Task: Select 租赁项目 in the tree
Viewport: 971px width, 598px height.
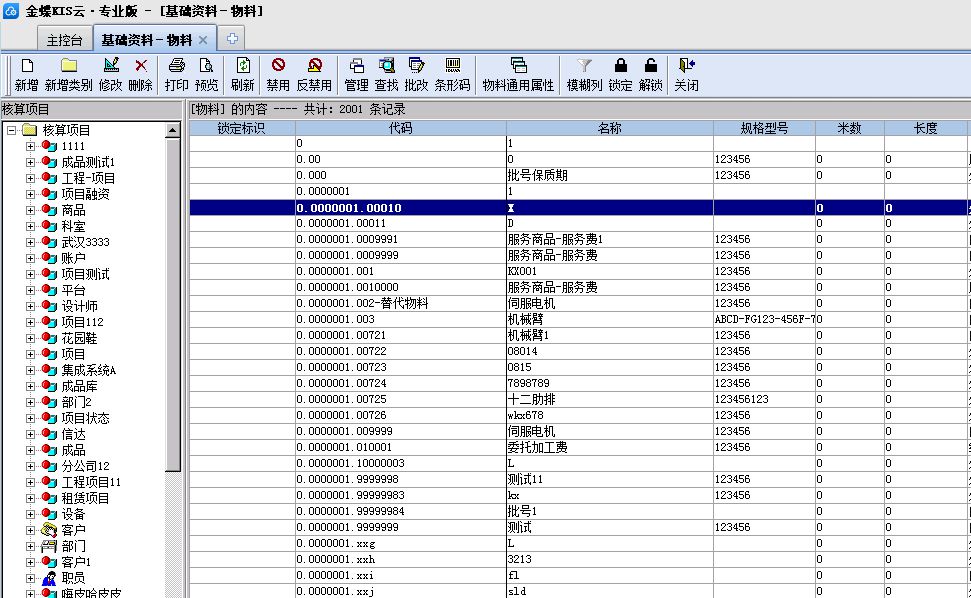Action: point(85,498)
